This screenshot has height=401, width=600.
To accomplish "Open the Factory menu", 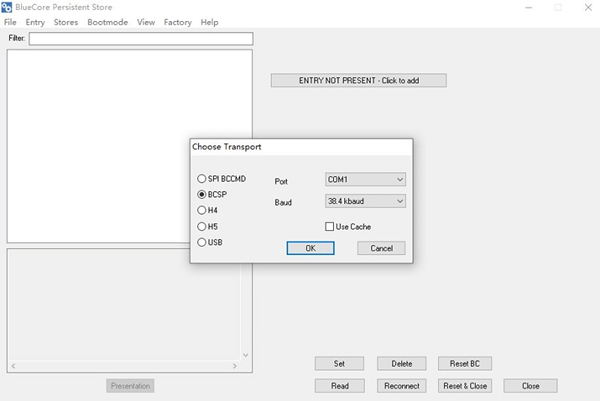I will tap(178, 22).
